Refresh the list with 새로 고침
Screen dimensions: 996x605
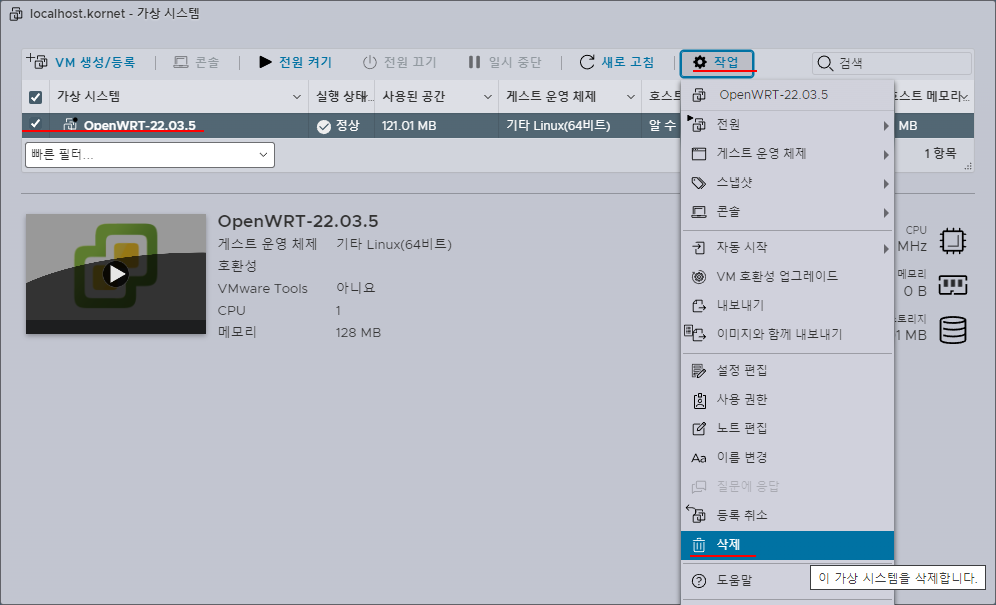[617, 62]
